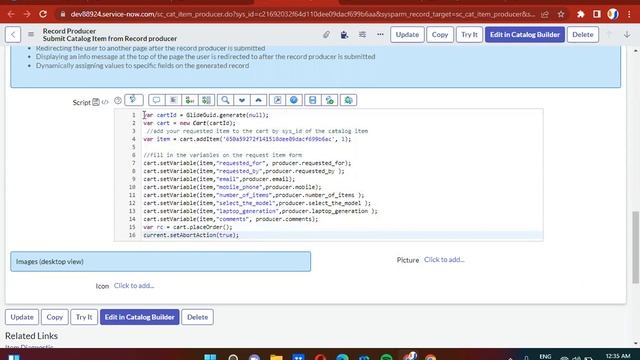Click the personalize form settings icon
Image resolution: width=640 pixels, height=360 pixels.
pos(362,35)
